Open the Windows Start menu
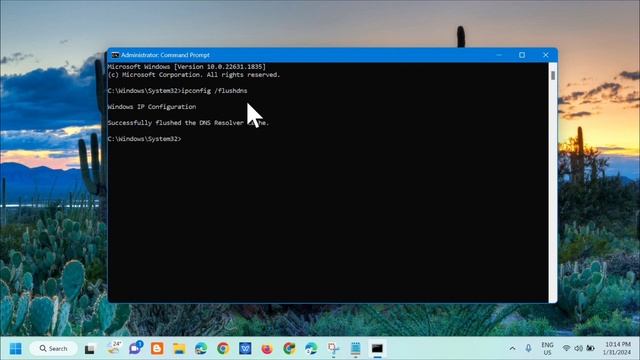This screenshot has height=360, width=640. coord(16,349)
